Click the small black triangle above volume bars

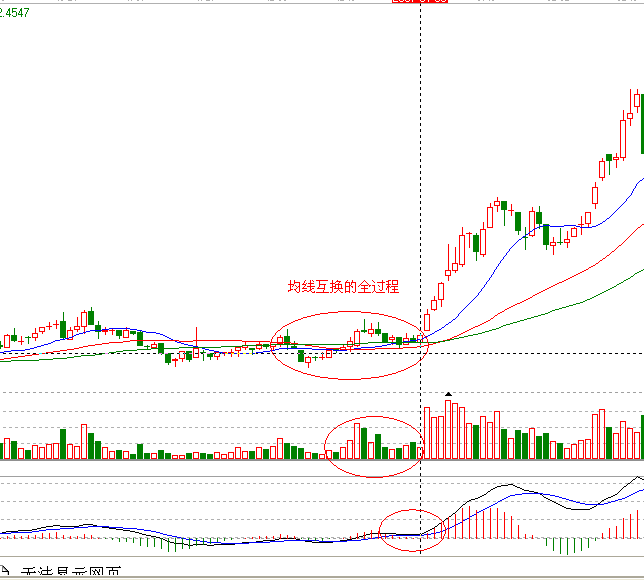(x=449, y=394)
